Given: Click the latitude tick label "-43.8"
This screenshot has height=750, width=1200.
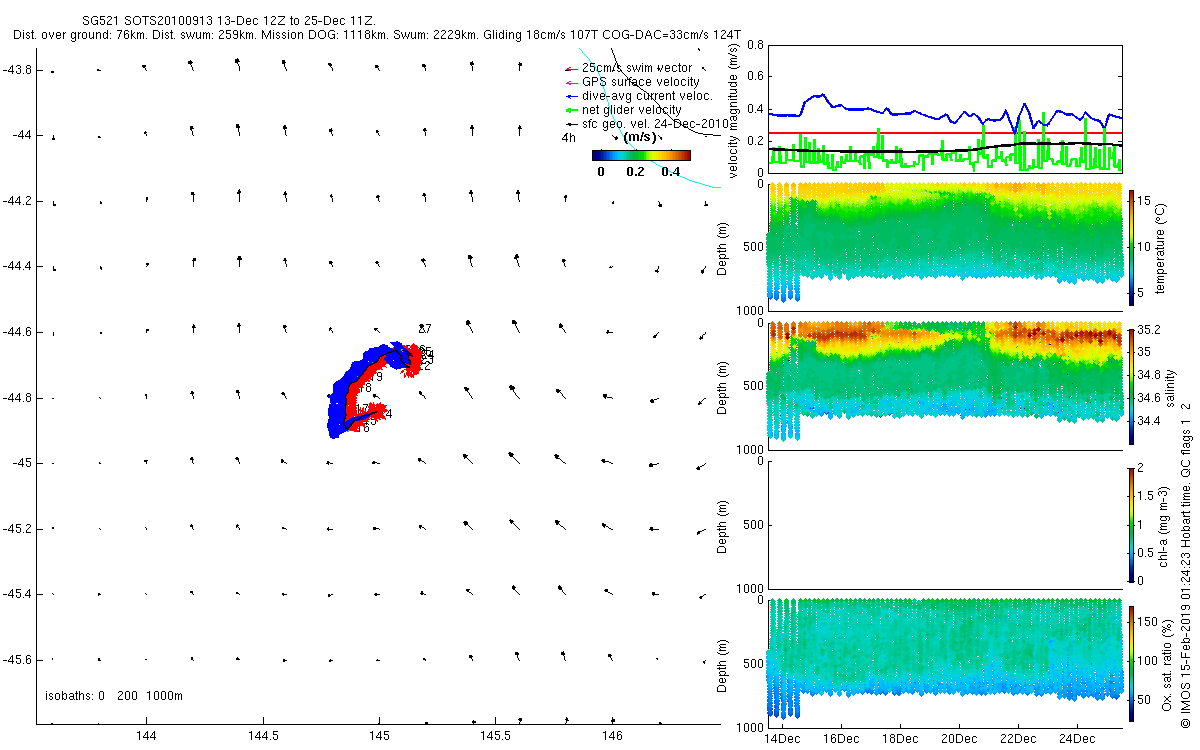Looking at the screenshot, I should point(18,70).
